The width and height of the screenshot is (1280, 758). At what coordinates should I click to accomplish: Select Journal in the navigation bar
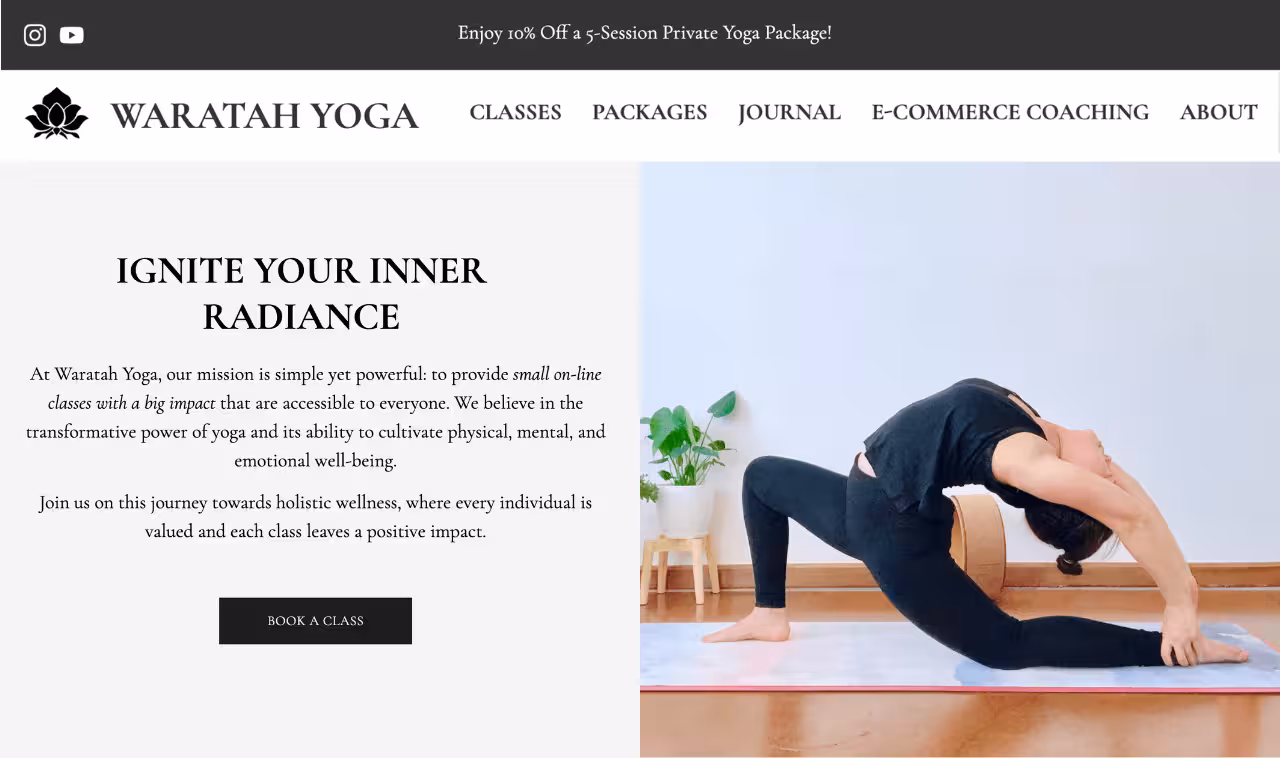(789, 112)
